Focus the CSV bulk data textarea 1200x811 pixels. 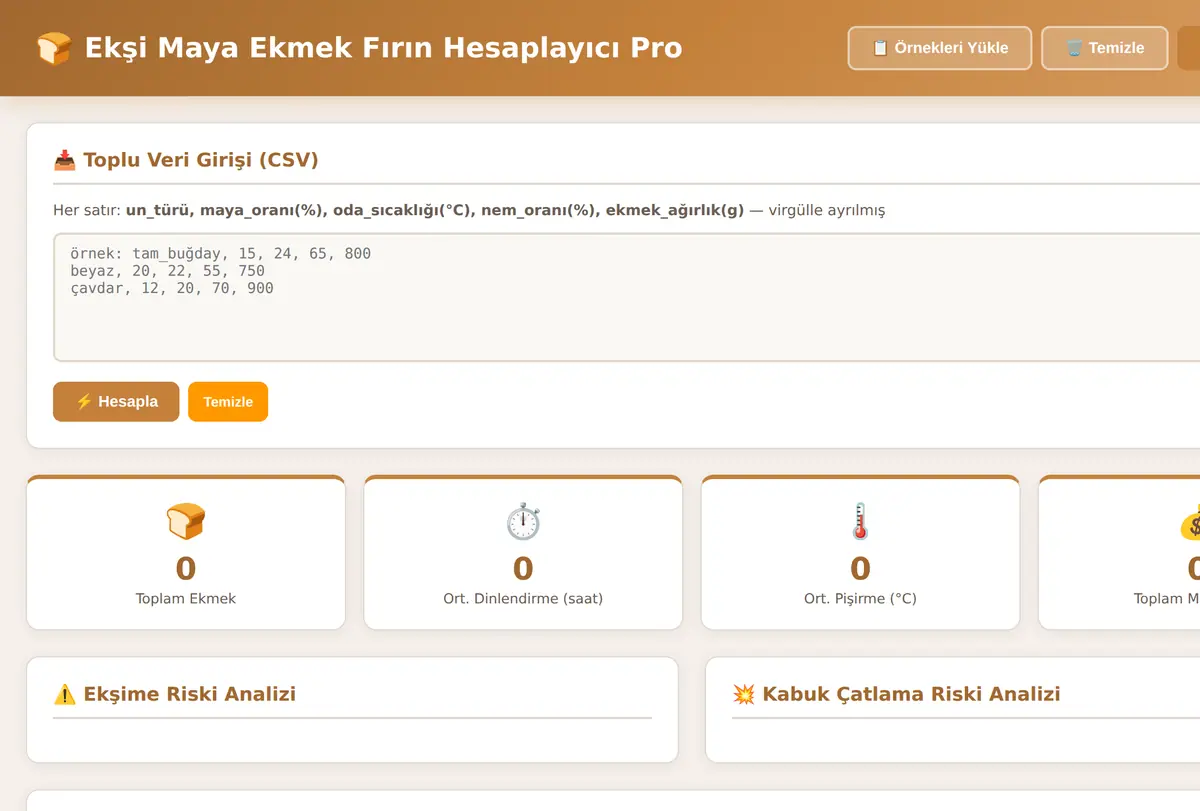coord(626,297)
